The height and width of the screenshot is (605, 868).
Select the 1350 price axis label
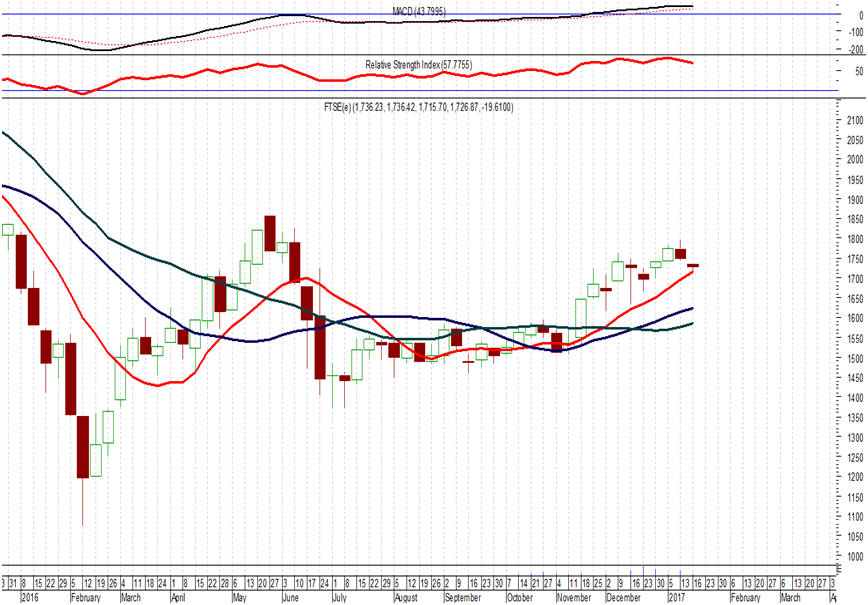[855, 418]
